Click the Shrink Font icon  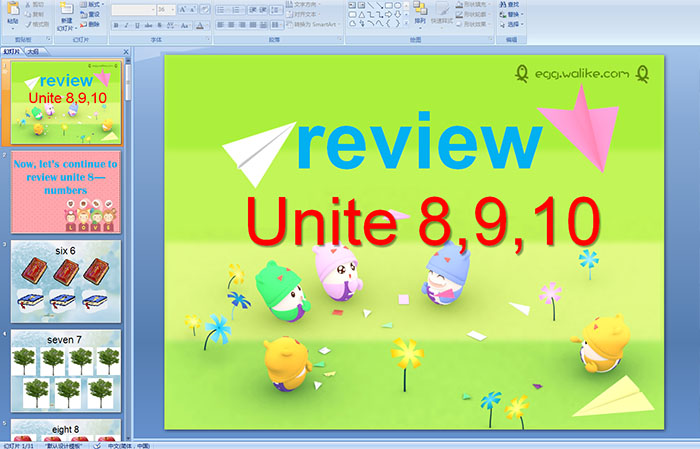tap(192, 10)
